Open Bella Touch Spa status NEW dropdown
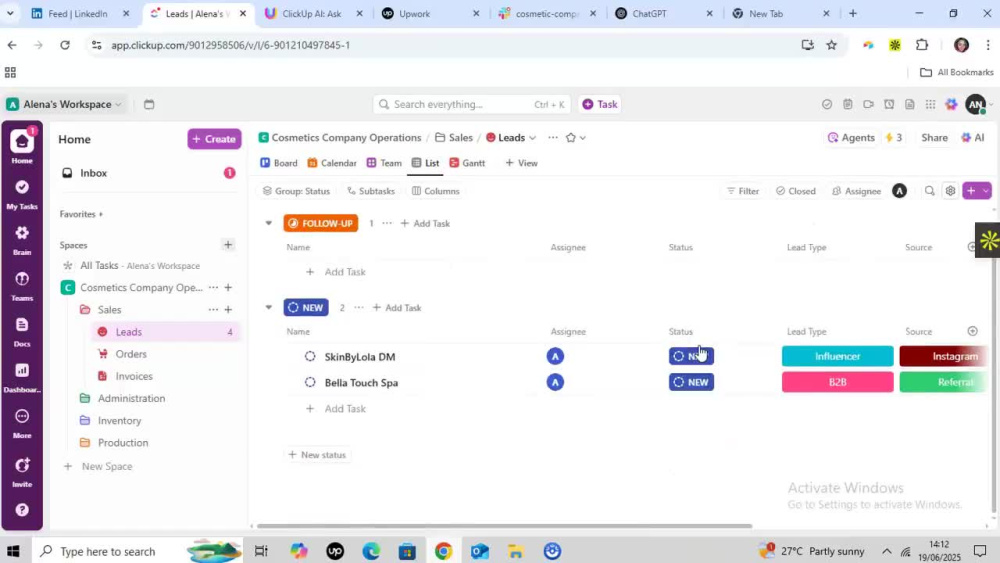This screenshot has height=563, width=1000. [691, 383]
